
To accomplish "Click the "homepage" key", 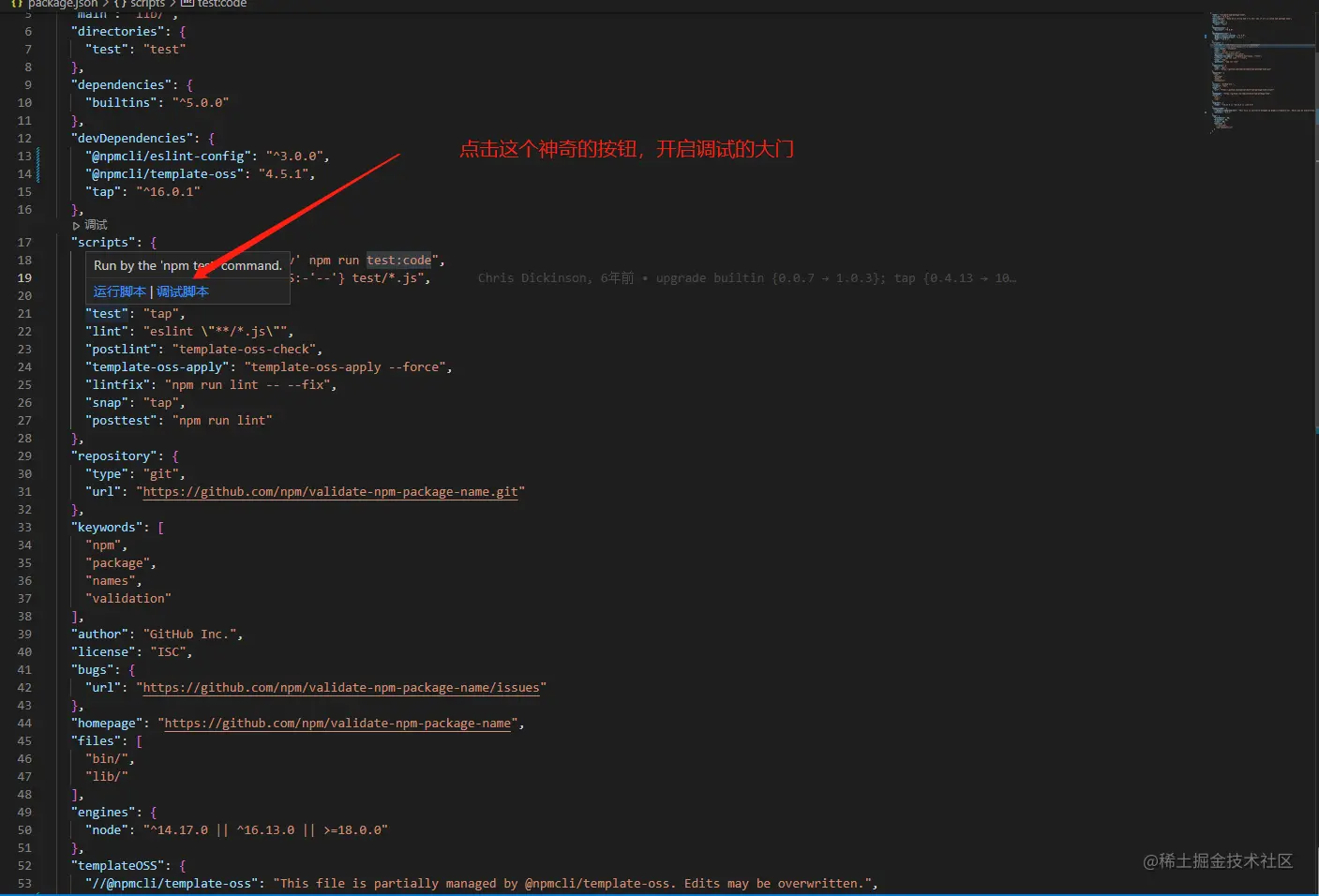I will coord(107,724).
